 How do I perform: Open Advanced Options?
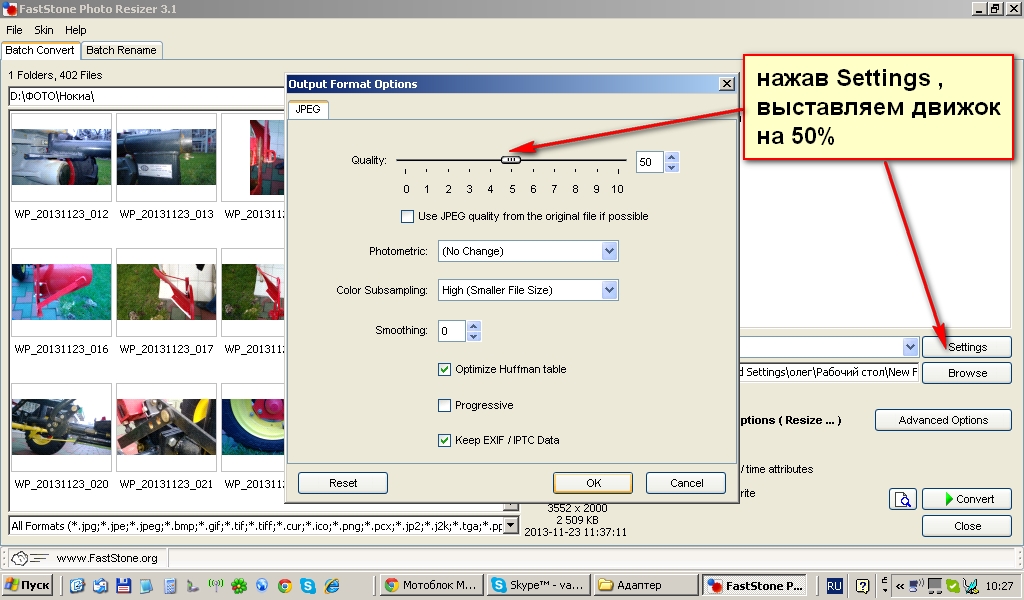(943, 420)
